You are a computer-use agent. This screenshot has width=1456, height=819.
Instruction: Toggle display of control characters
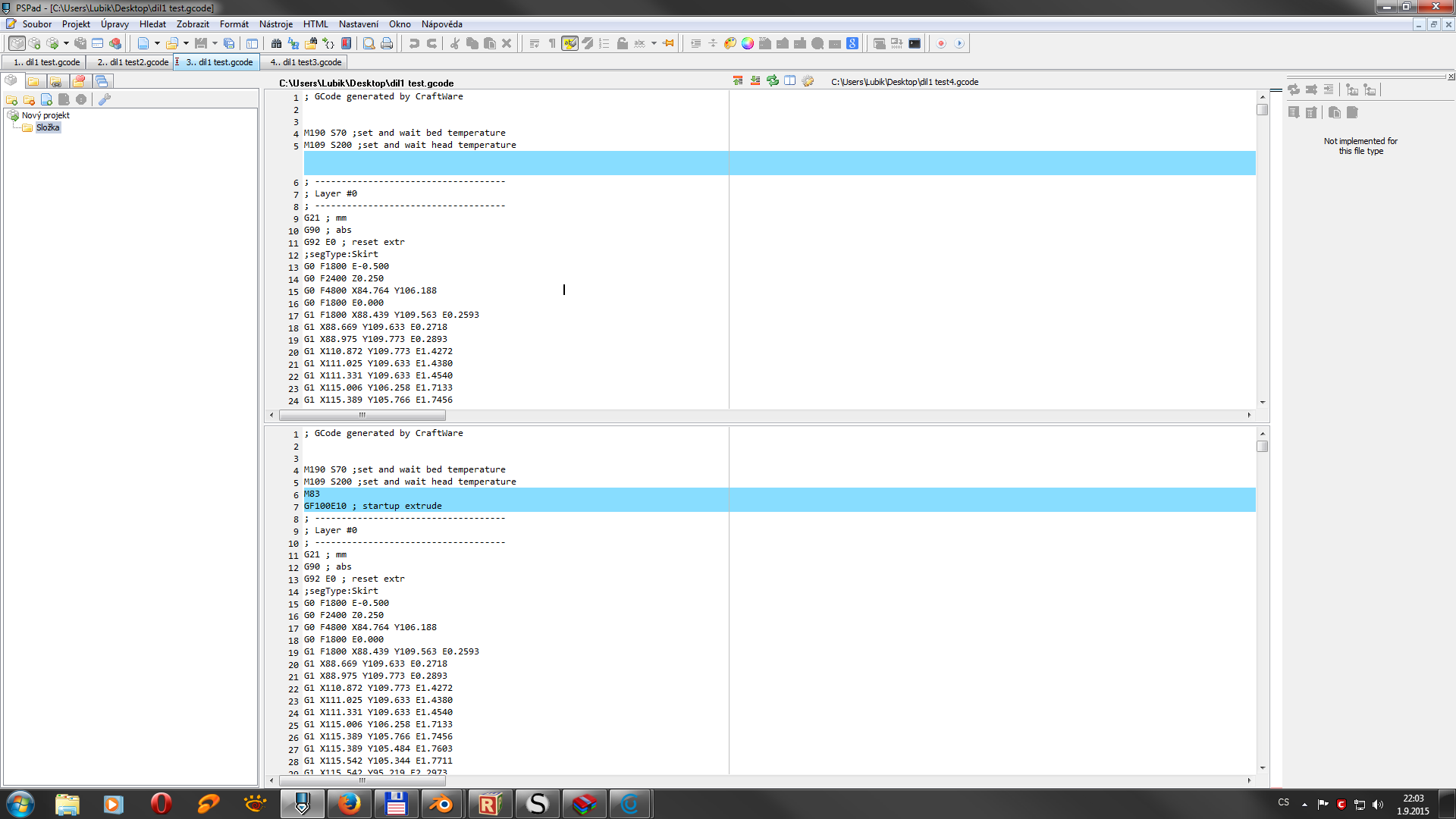553,43
